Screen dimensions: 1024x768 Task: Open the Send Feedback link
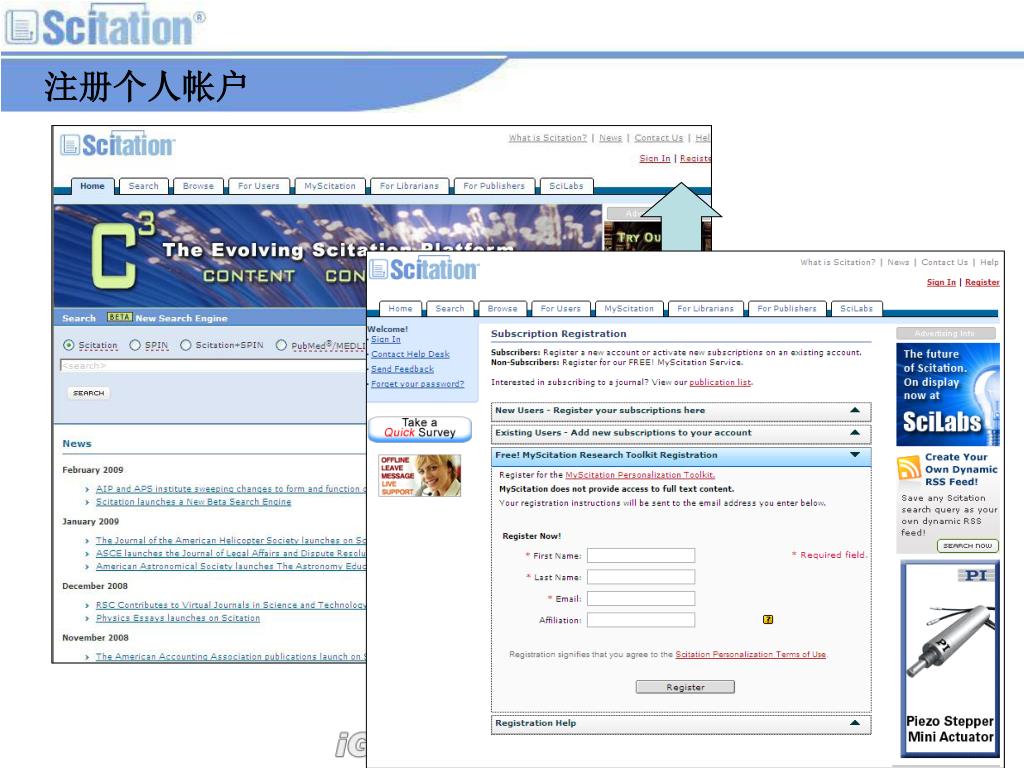click(x=402, y=369)
